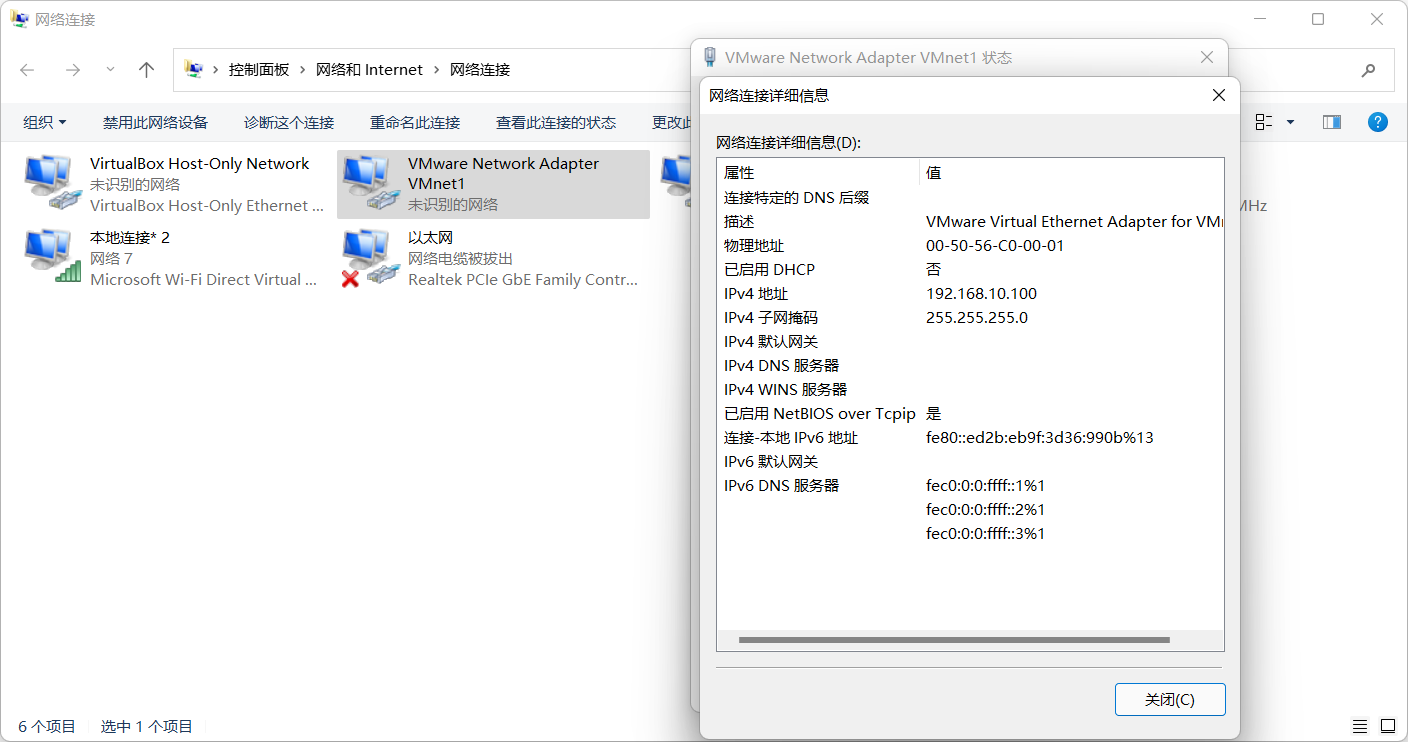
Task: Select the 物理地址 row
Action: click(970, 245)
